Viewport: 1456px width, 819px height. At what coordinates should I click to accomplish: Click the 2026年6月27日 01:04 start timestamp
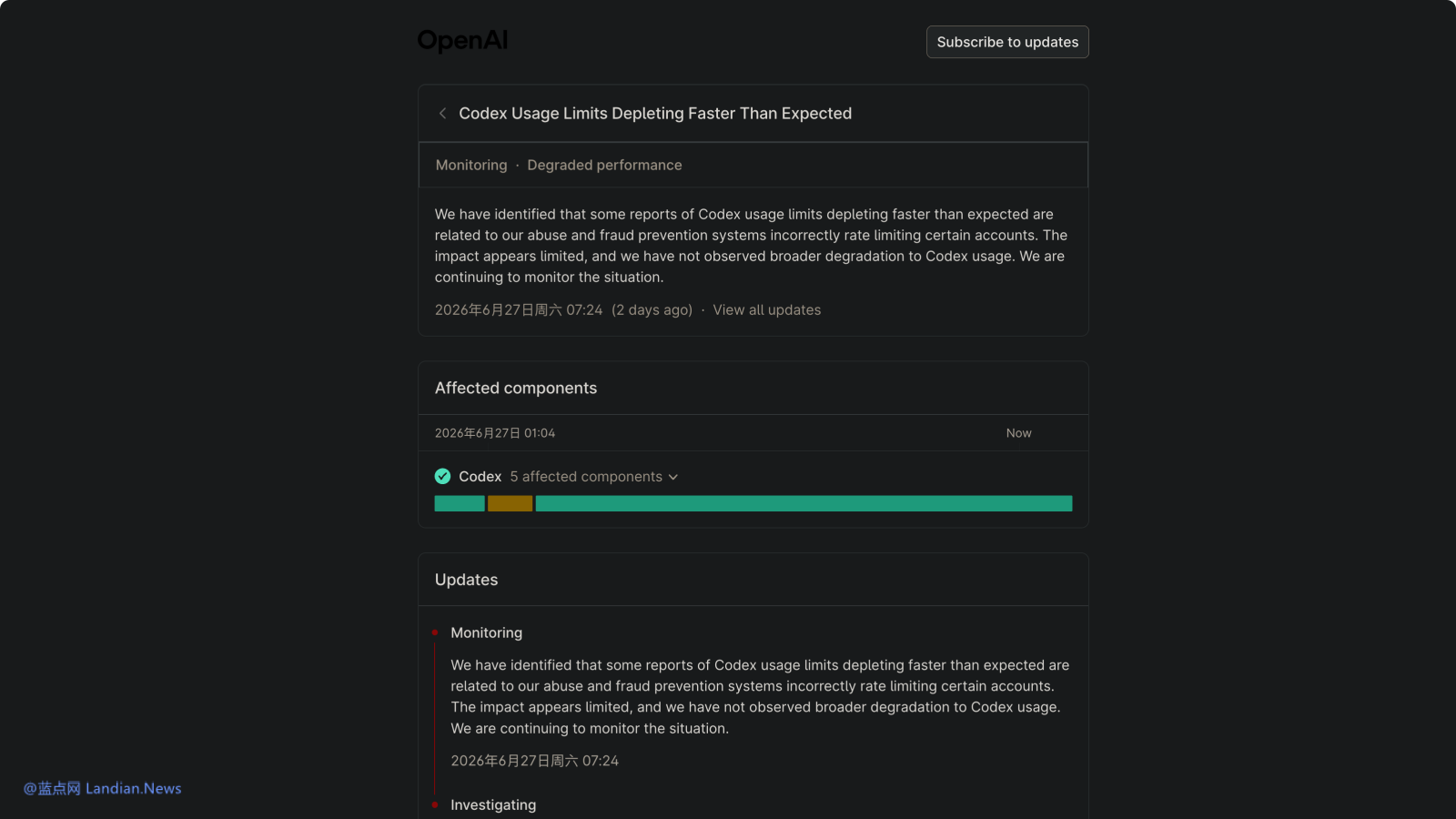click(x=495, y=433)
